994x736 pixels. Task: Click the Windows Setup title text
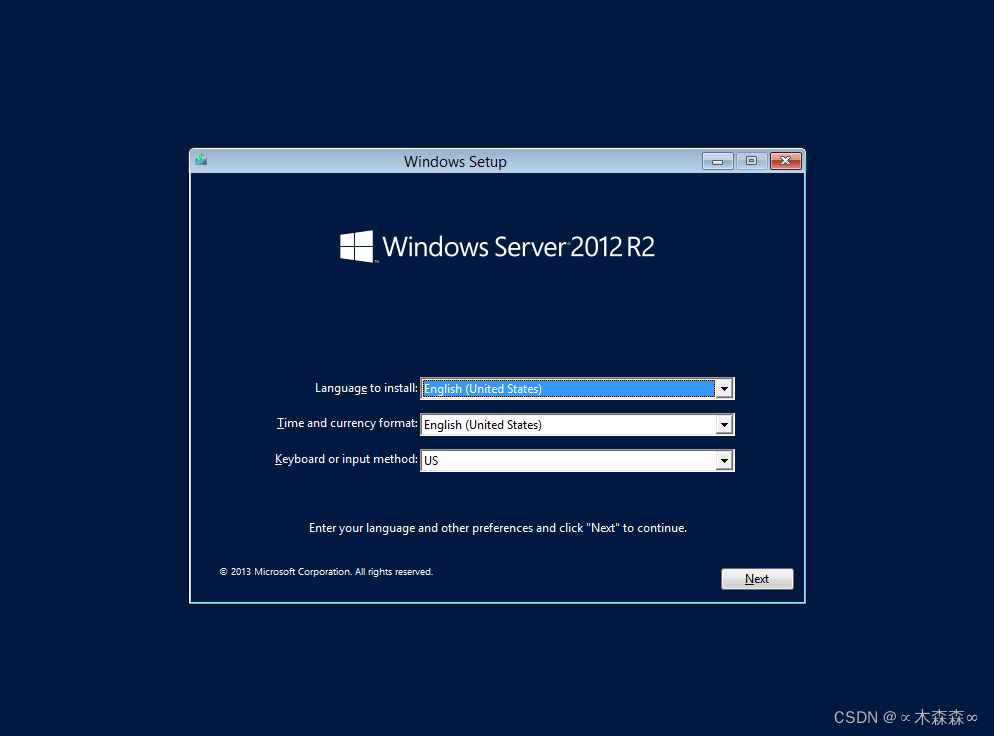[455, 162]
